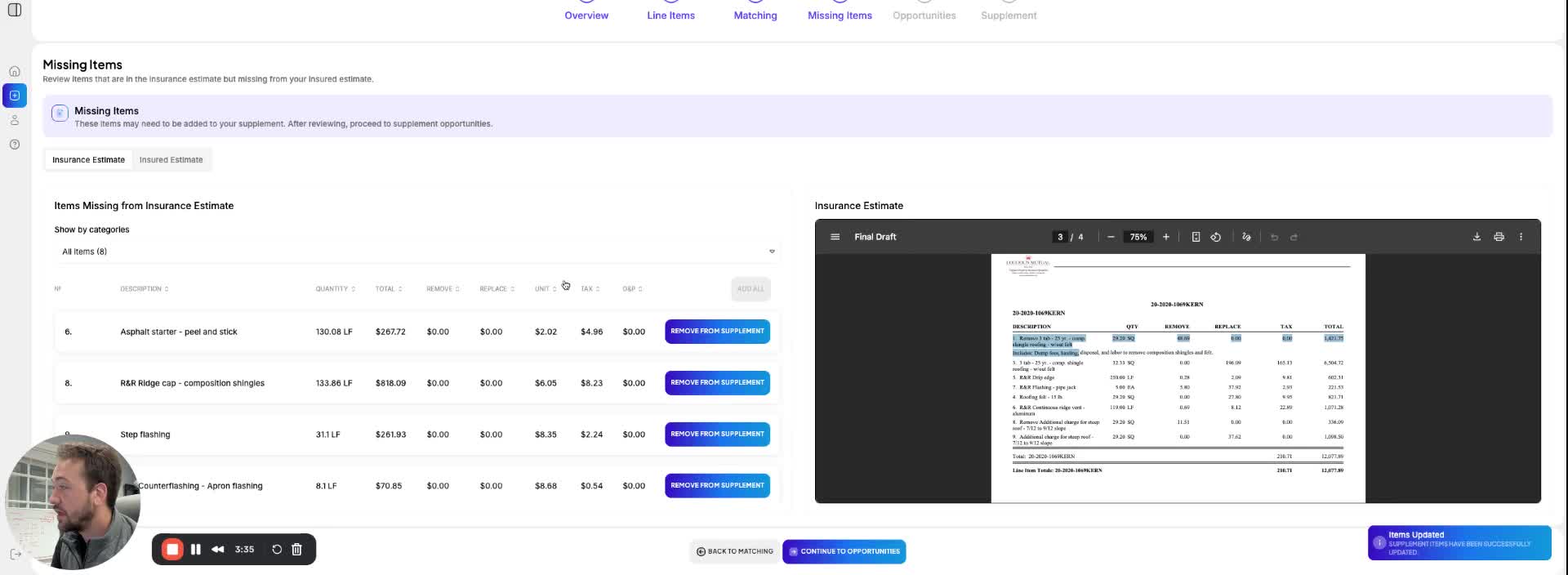Open the PDF more-actions three-dot menu
This screenshot has height=575, width=1568.
1521,237
